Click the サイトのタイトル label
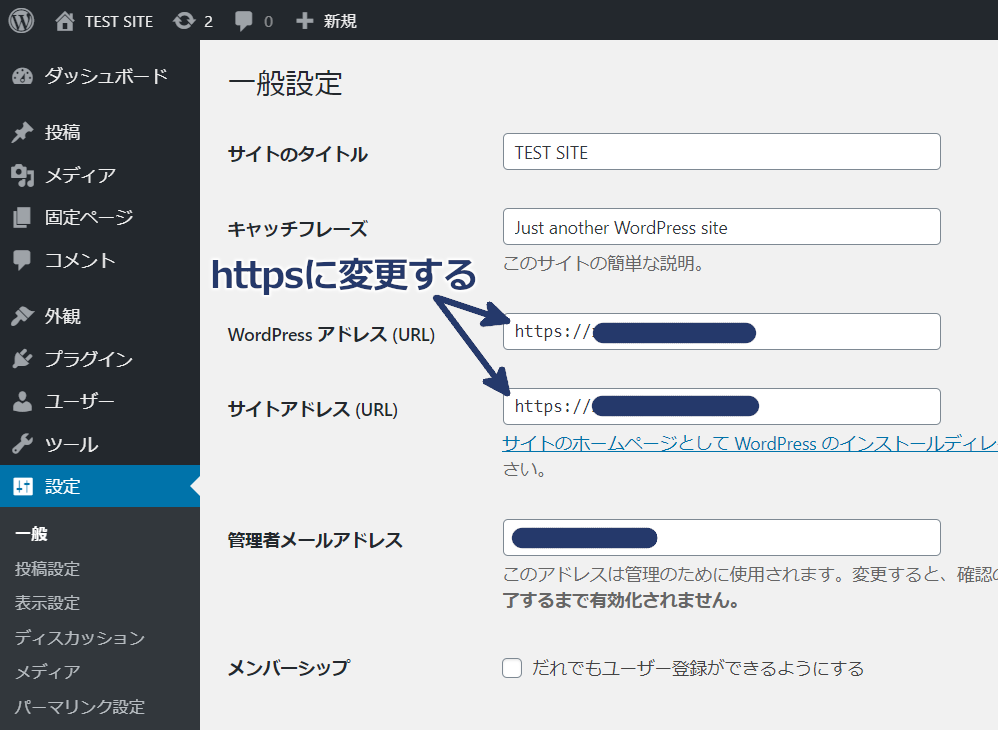This screenshot has height=730, width=998. [298, 154]
